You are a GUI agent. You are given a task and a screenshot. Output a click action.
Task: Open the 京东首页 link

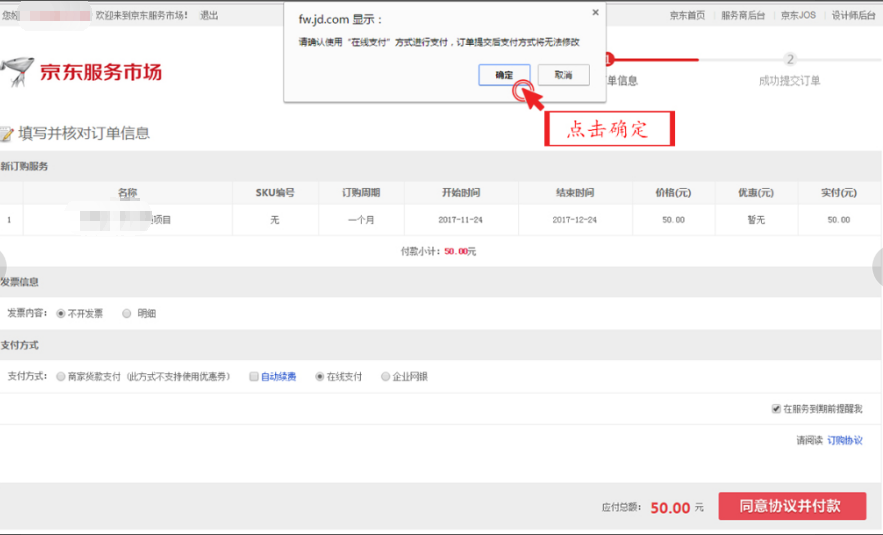coord(686,15)
